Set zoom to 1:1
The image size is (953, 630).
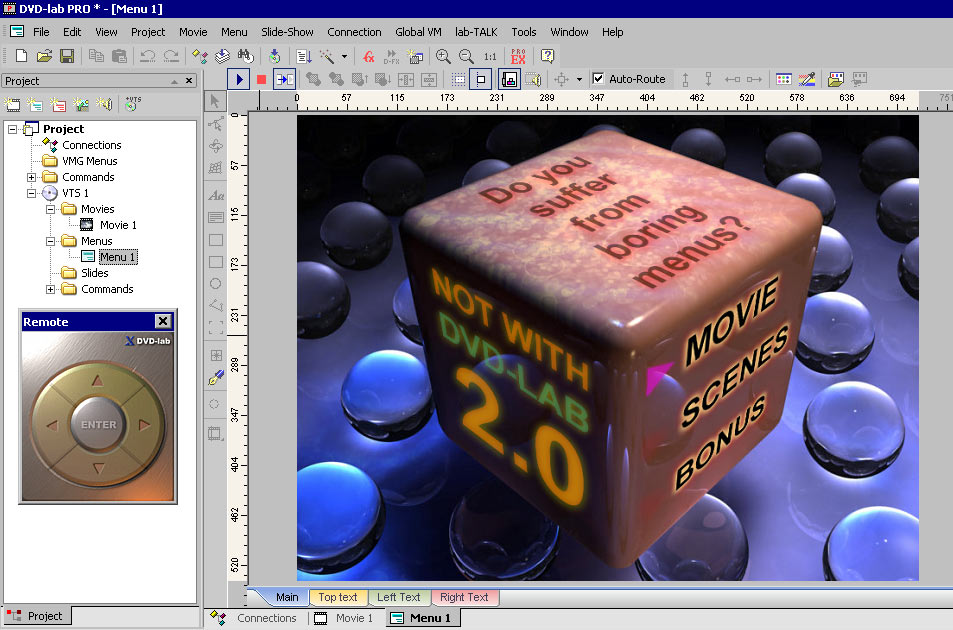pyautogui.click(x=490, y=56)
